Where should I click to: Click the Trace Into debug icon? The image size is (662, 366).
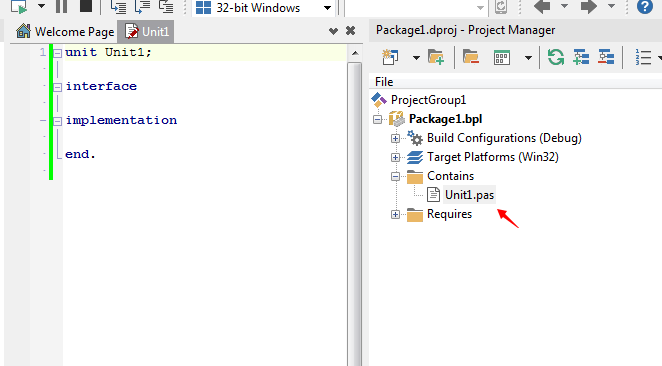(x=118, y=6)
